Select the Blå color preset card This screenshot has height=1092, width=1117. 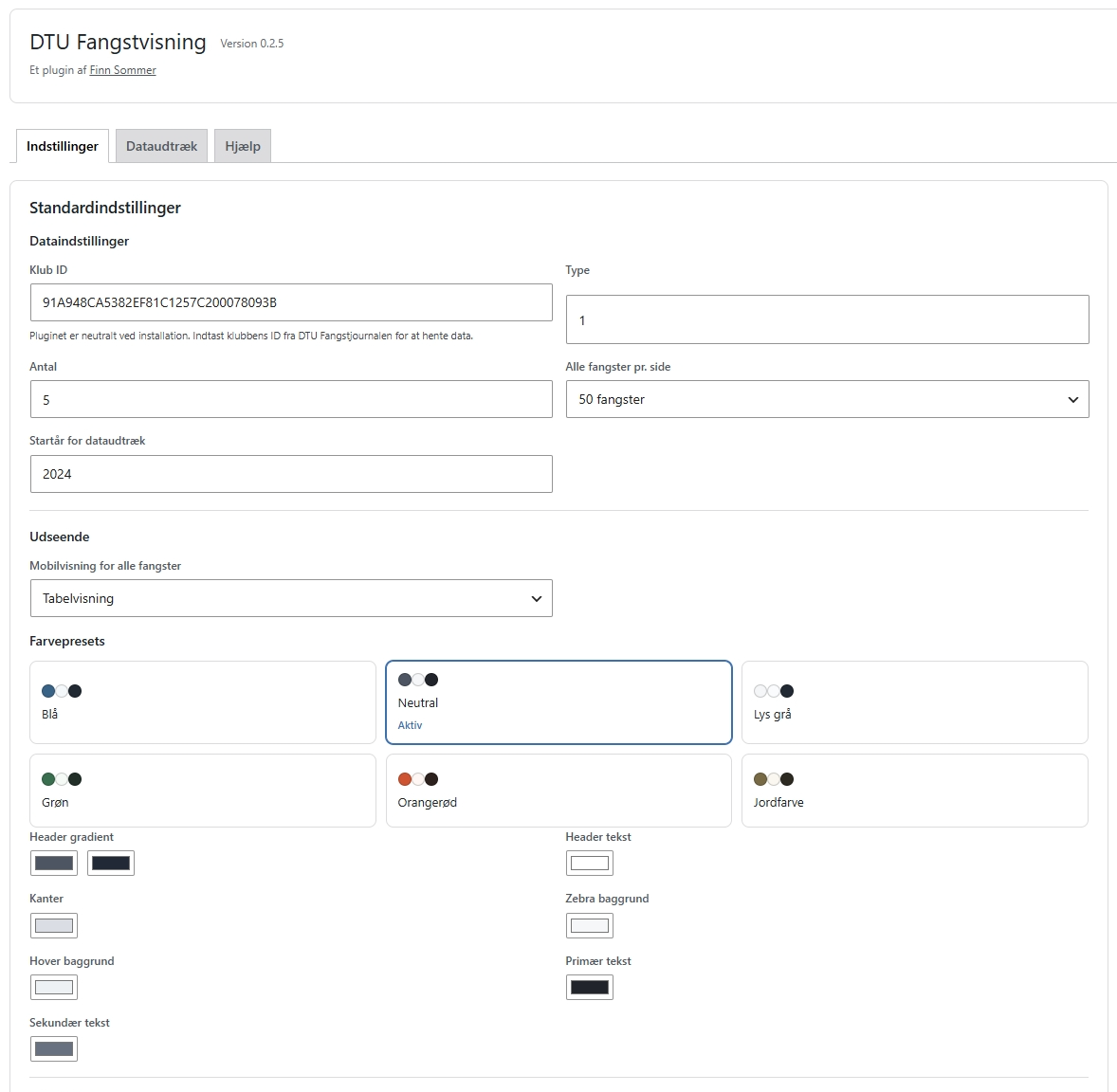(202, 702)
